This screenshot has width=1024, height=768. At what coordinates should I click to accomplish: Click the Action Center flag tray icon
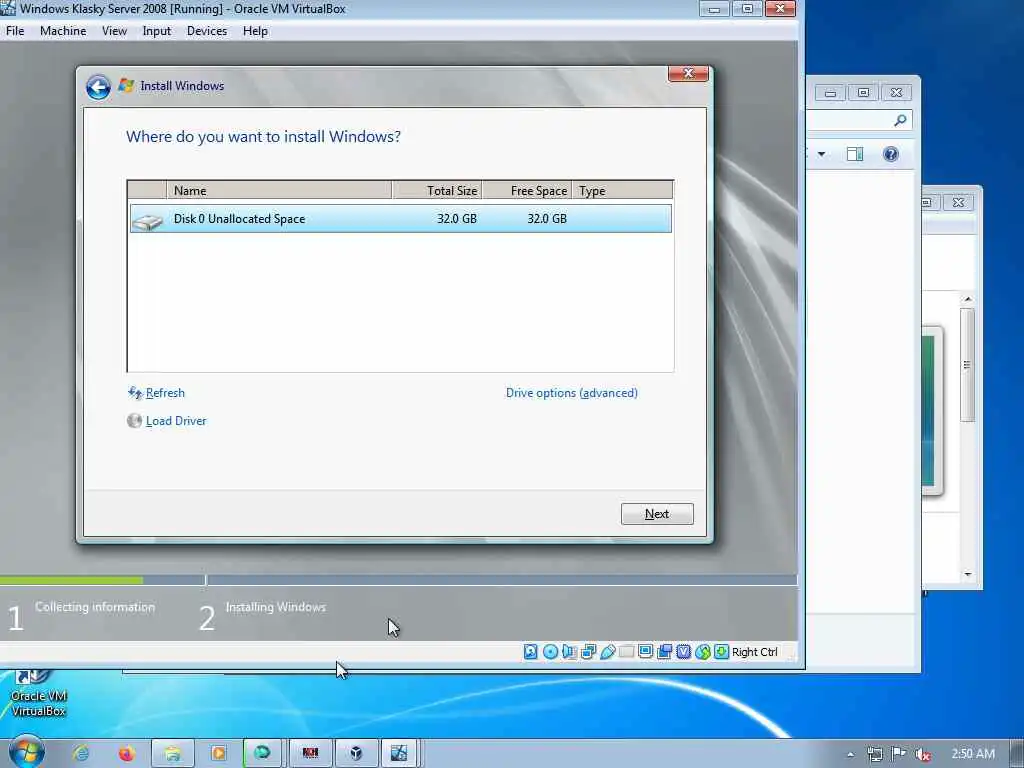click(899, 754)
